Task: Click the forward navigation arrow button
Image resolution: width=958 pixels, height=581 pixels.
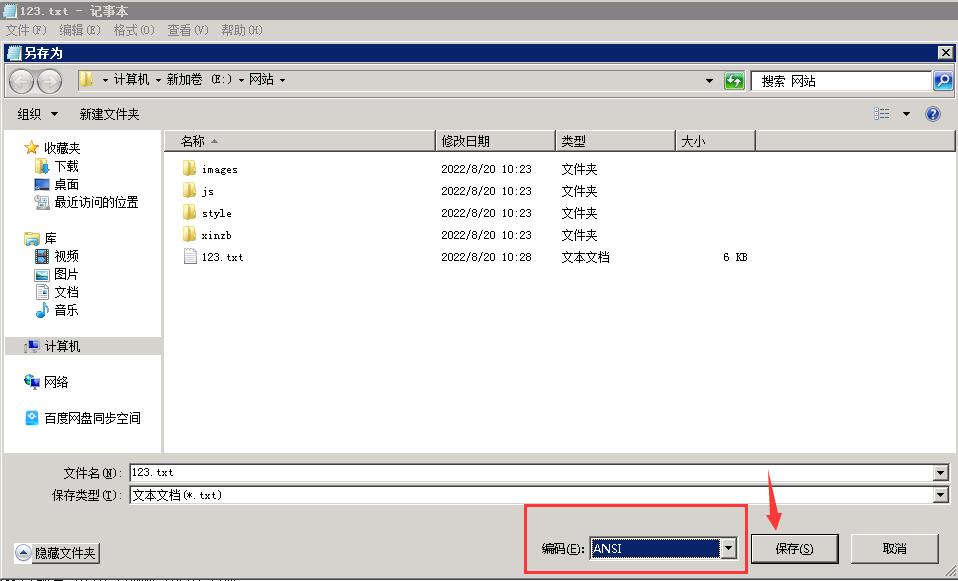Action: coord(49,81)
